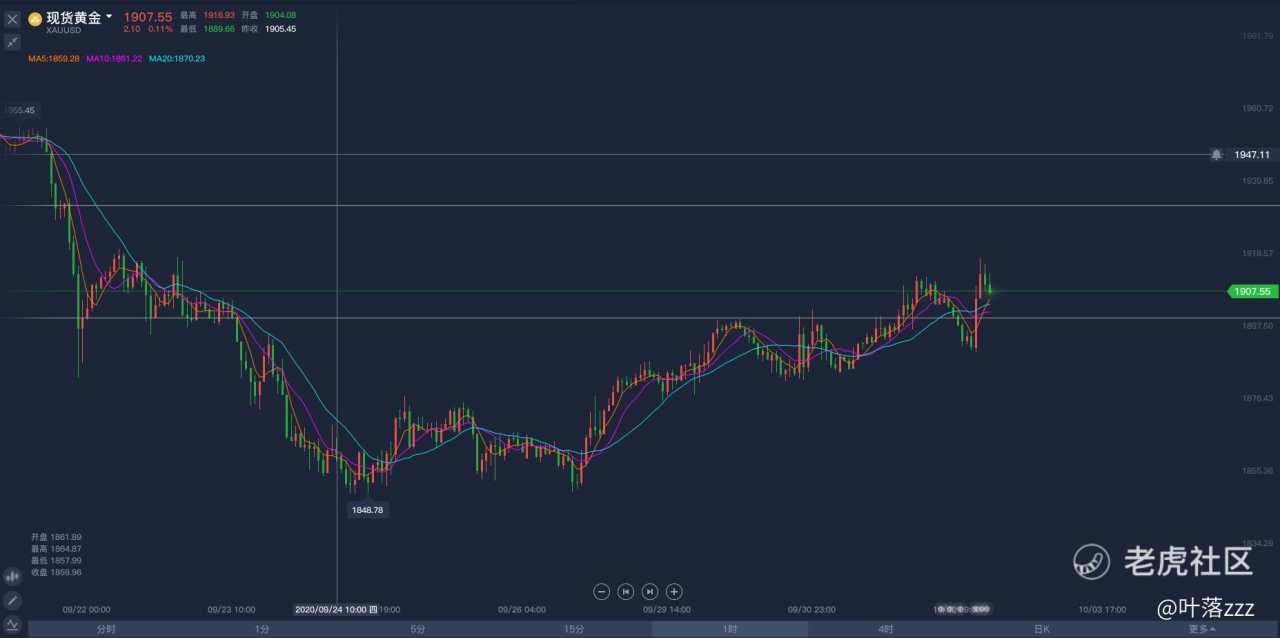Click the gold coin icon beside 现货黄金
1280x638 pixels.
[34, 18]
